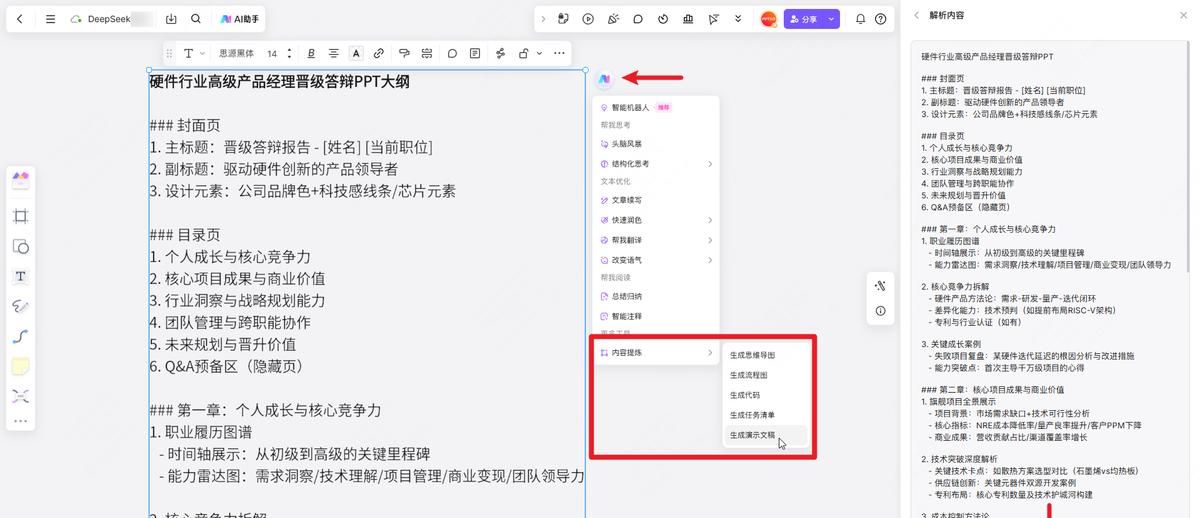Expand 内容提炼 submenu

(x=656, y=353)
